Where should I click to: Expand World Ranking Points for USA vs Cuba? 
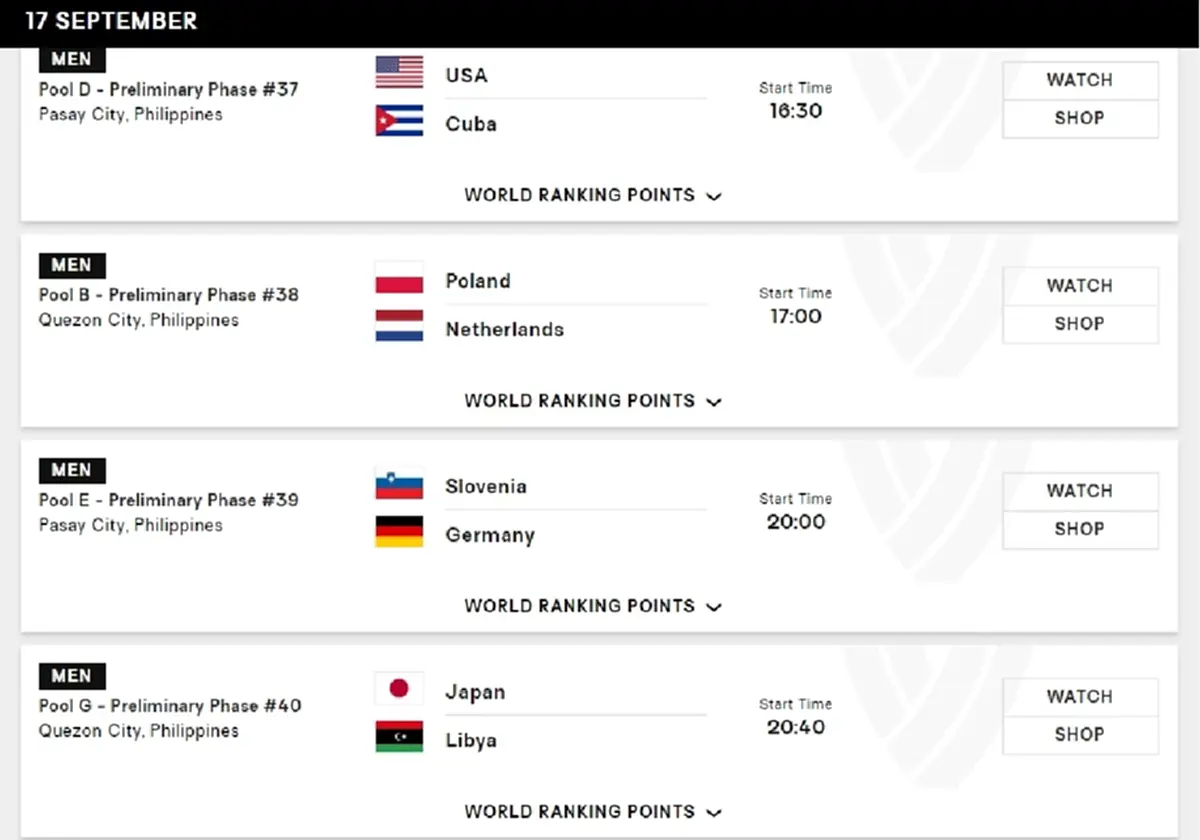(x=592, y=195)
